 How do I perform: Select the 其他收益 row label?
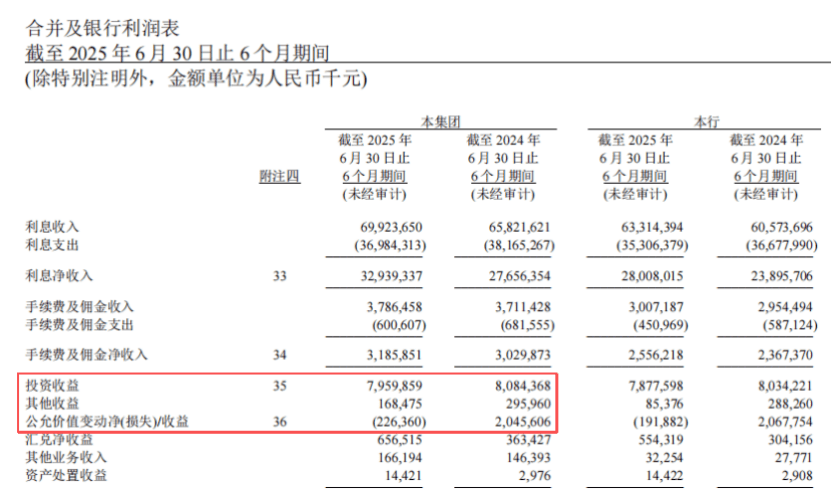point(52,404)
